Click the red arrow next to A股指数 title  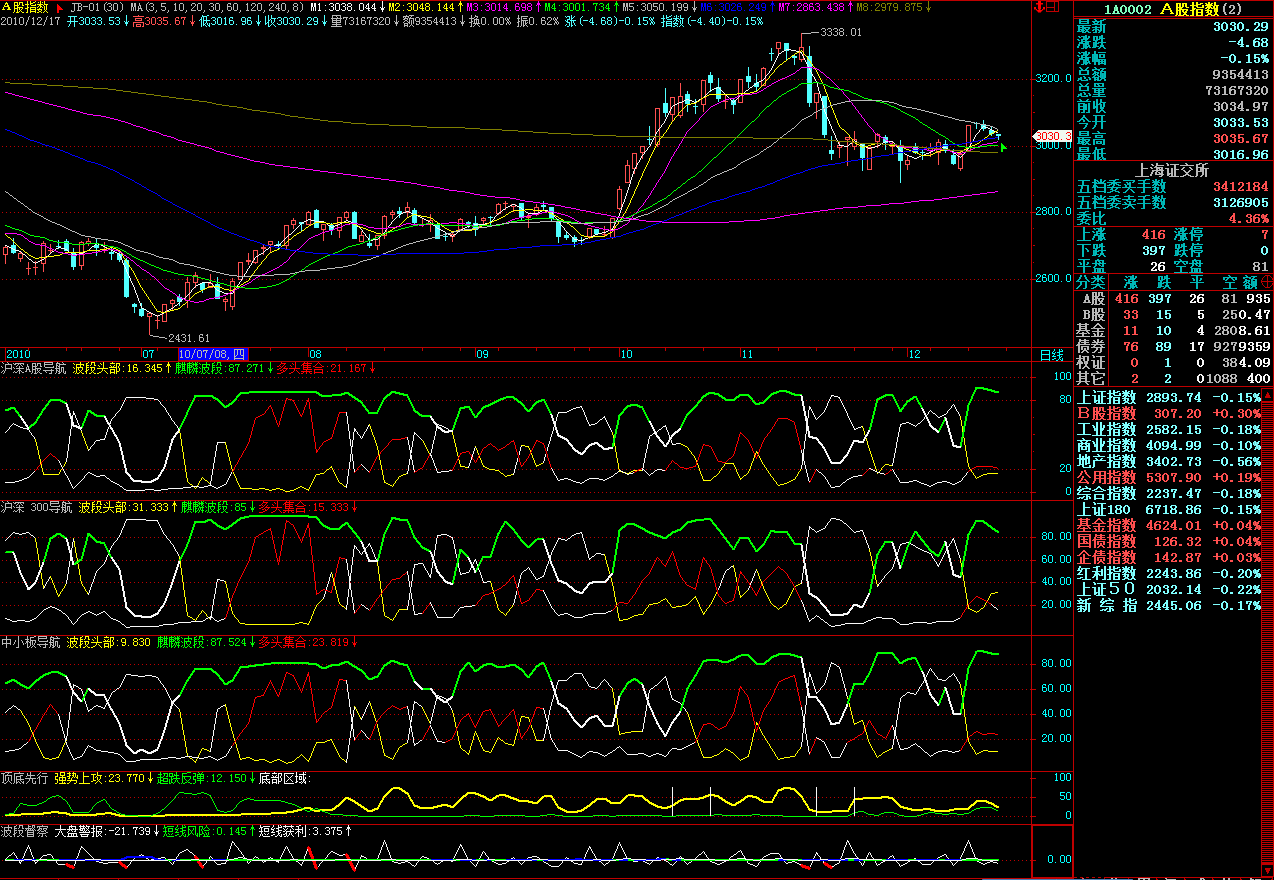(59, 7)
